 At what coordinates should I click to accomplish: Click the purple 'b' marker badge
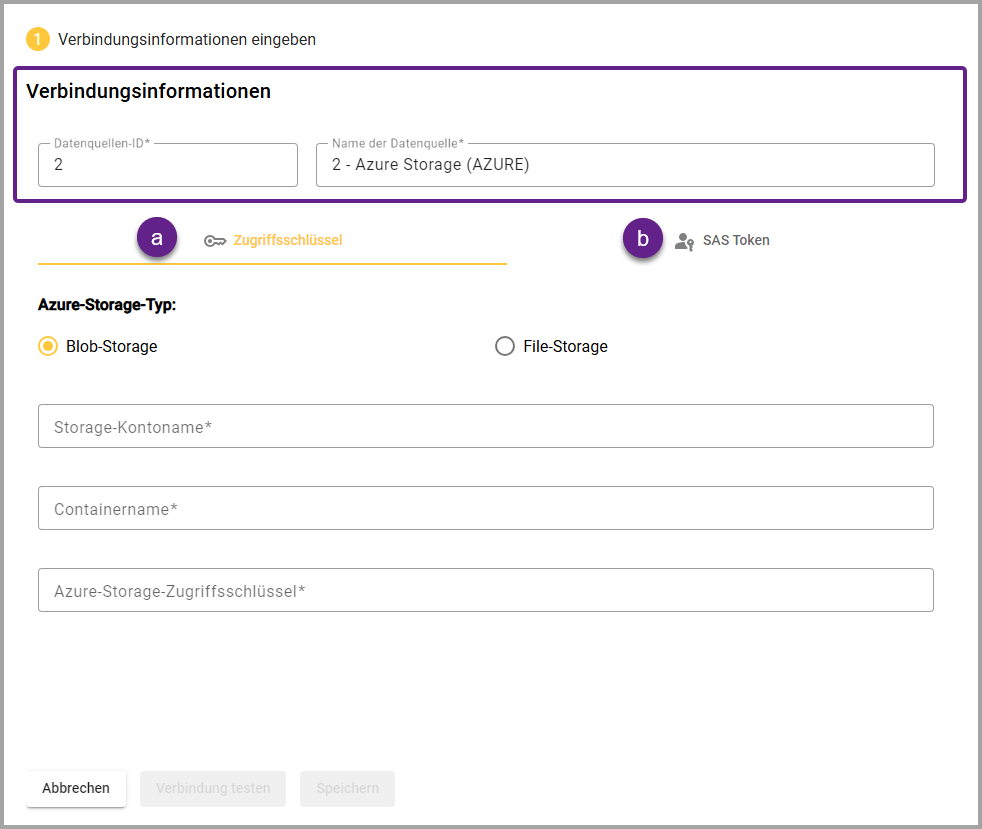[643, 239]
